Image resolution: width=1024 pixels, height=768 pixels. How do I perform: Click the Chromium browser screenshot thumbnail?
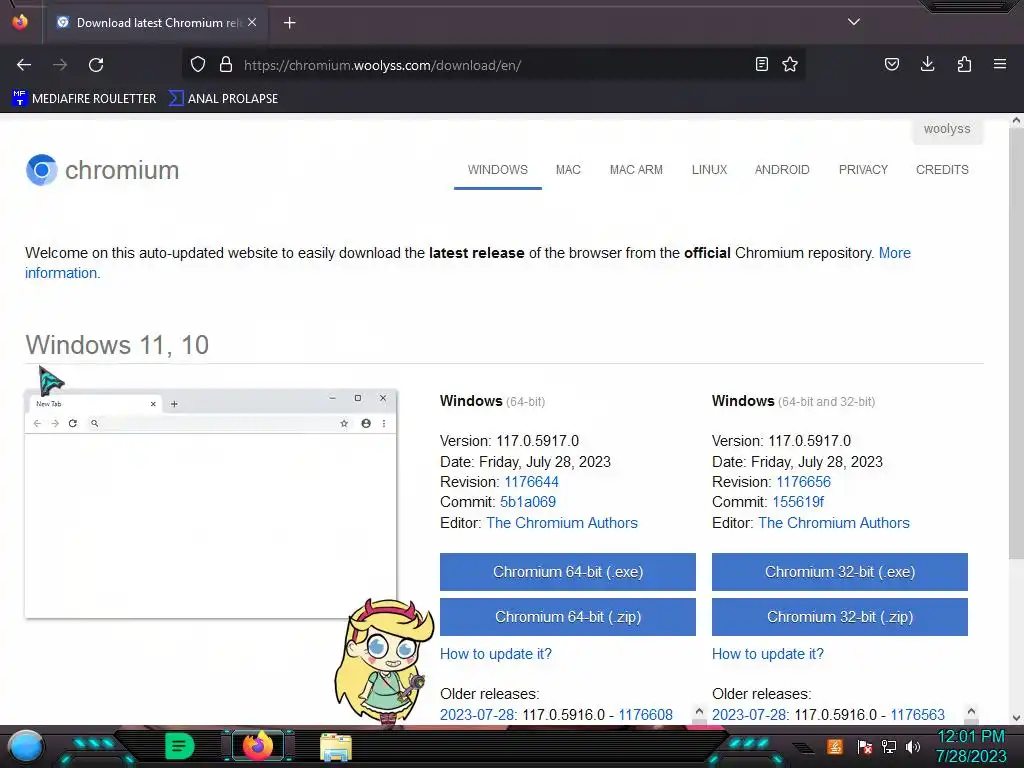[210, 504]
